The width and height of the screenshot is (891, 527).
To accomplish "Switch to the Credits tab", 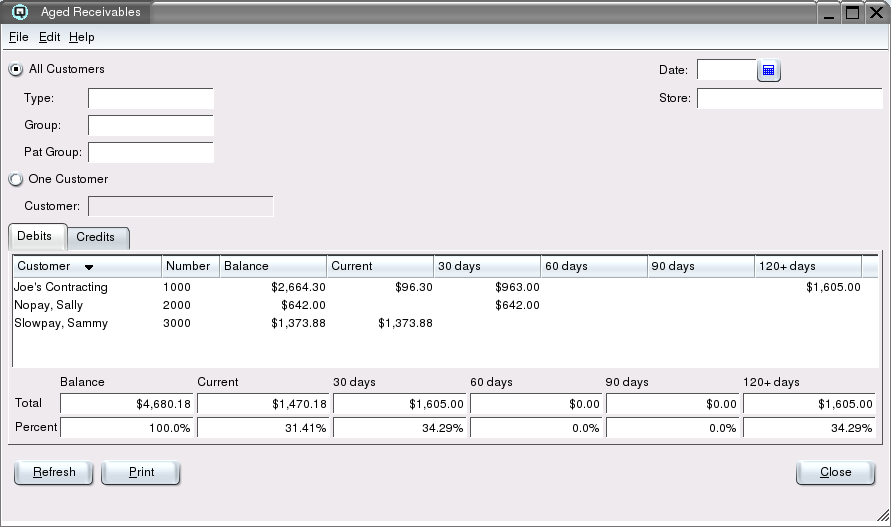I will coord(98,237).
